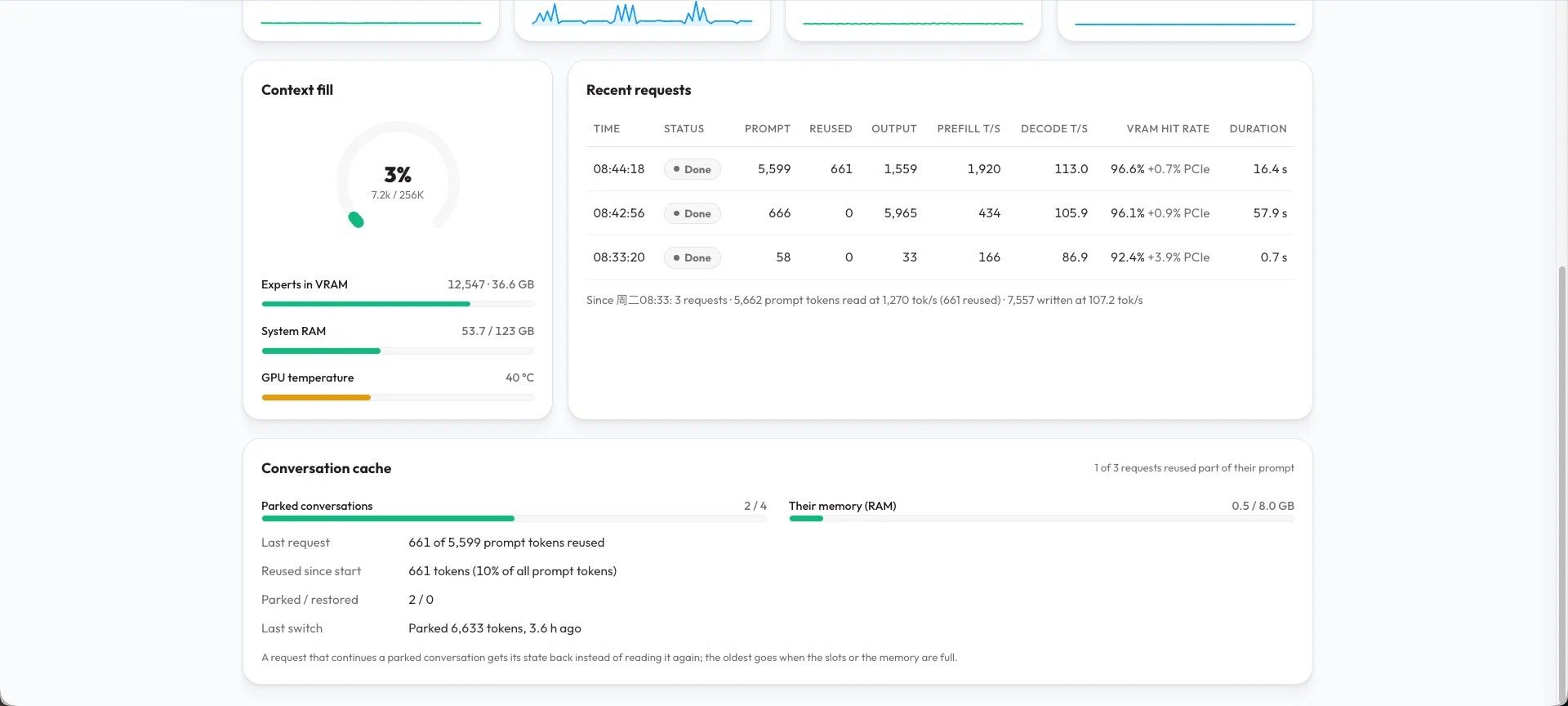Click the '40 °C' temperature value
This screenshot has height=706, width=1568.
pos(519,378)
